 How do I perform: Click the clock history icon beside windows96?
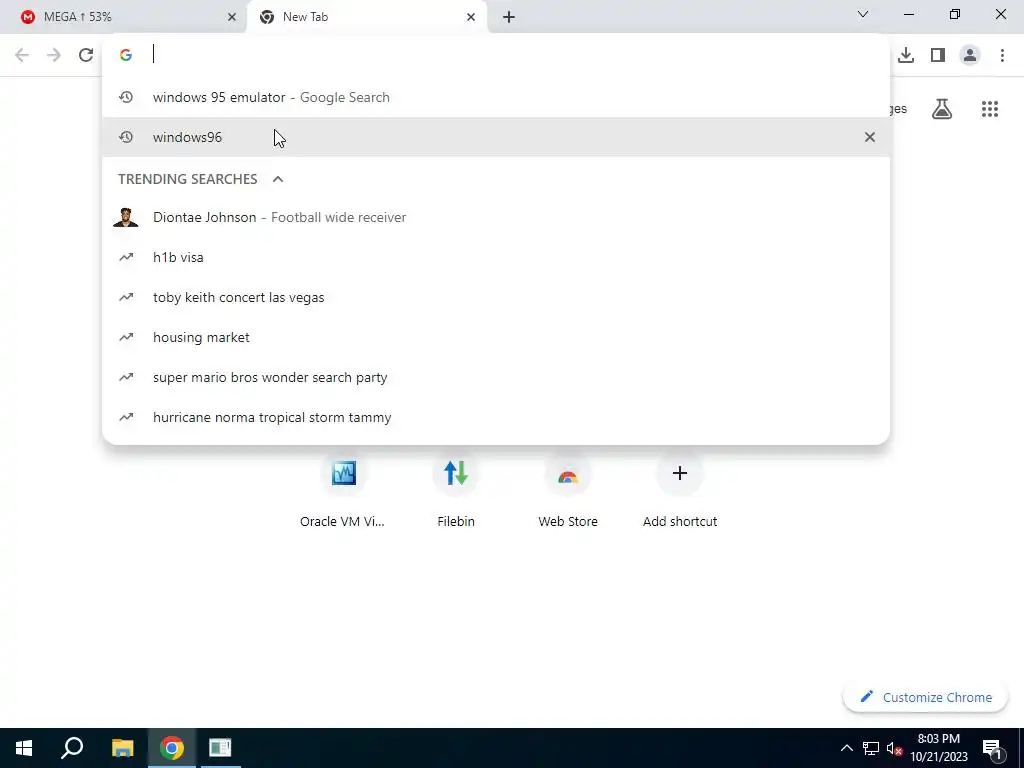coord(125,137)
